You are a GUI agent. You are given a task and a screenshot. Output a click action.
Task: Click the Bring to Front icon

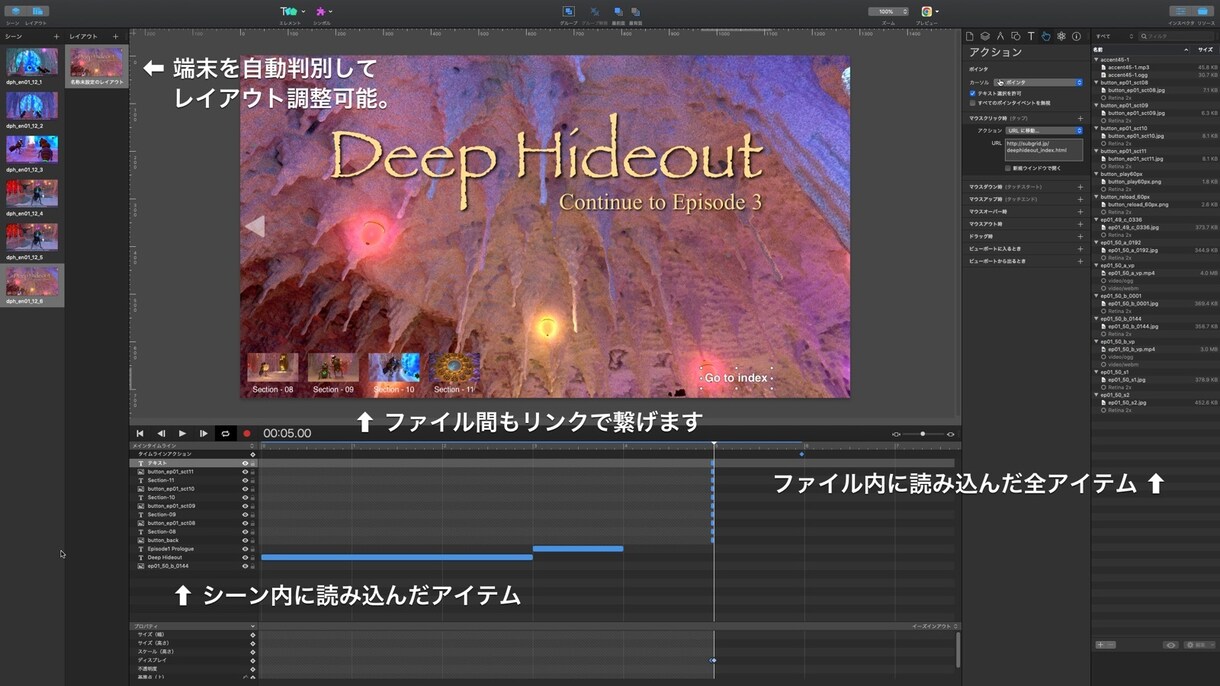[618, 12]
